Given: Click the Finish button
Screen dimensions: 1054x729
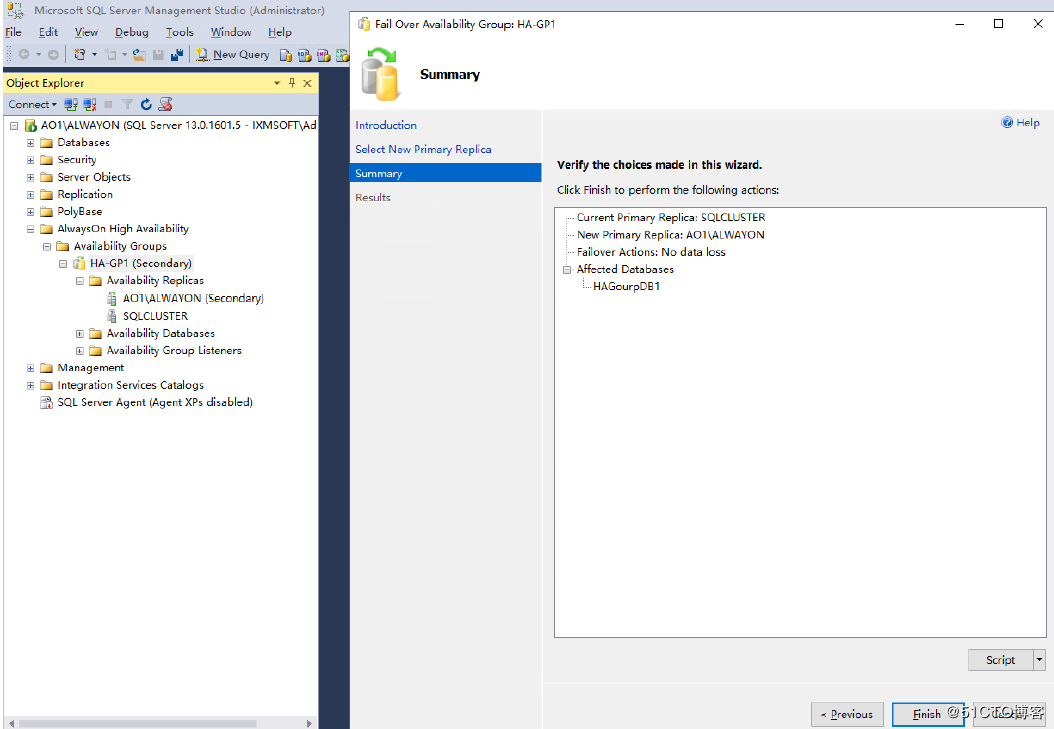Looking at the screenshot, I should point(928,714).
